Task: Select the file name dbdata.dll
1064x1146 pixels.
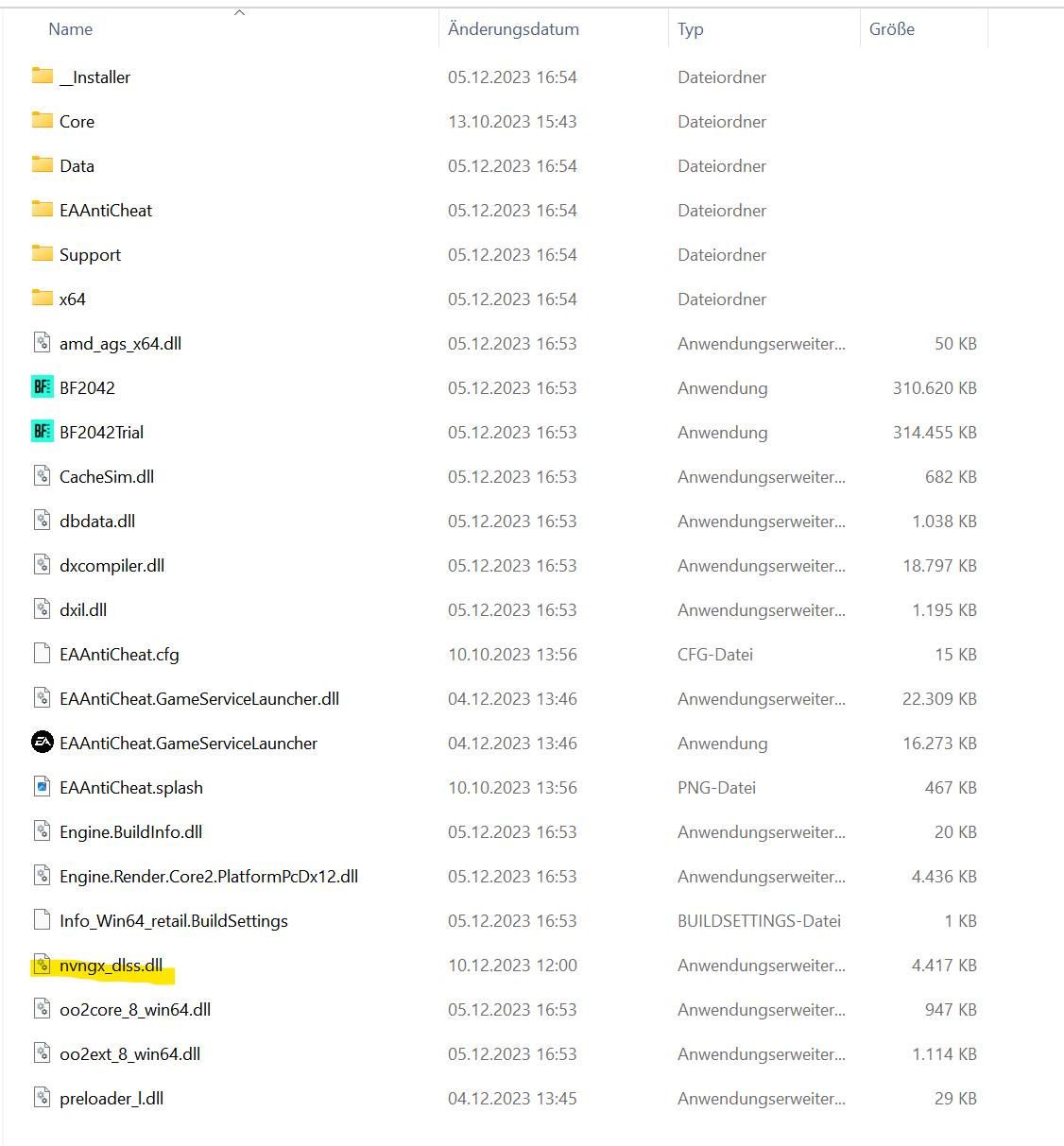Action: click(x=97, y=522)
